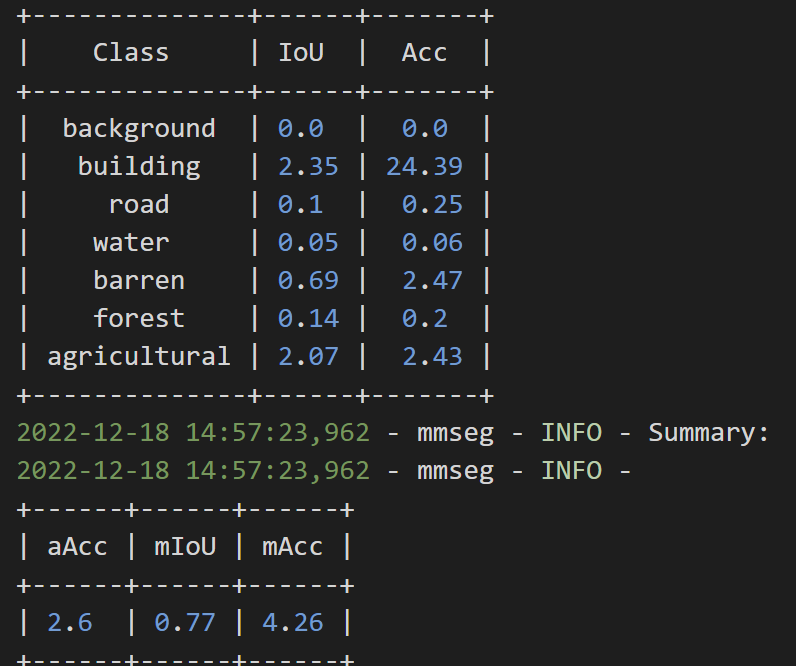Click the building Acc value 24.39
The height and width of the screenshot is (666, 796).
tap(424, 167)
